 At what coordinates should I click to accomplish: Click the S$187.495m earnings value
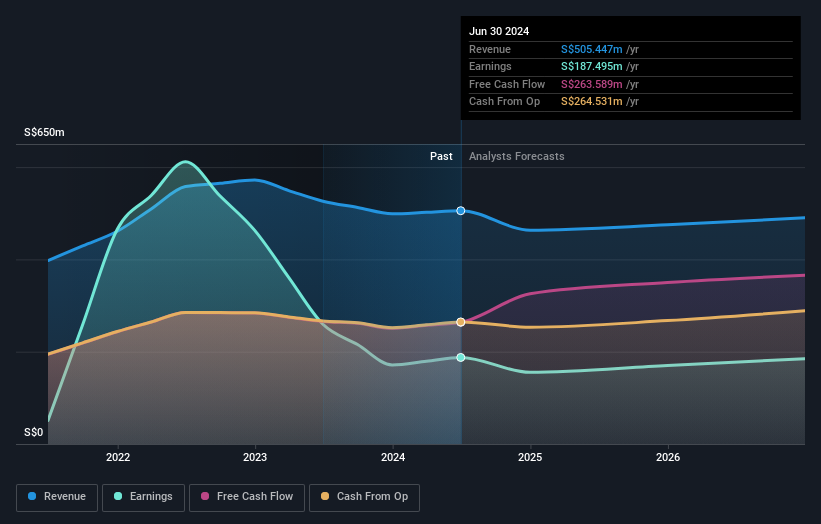592,66
